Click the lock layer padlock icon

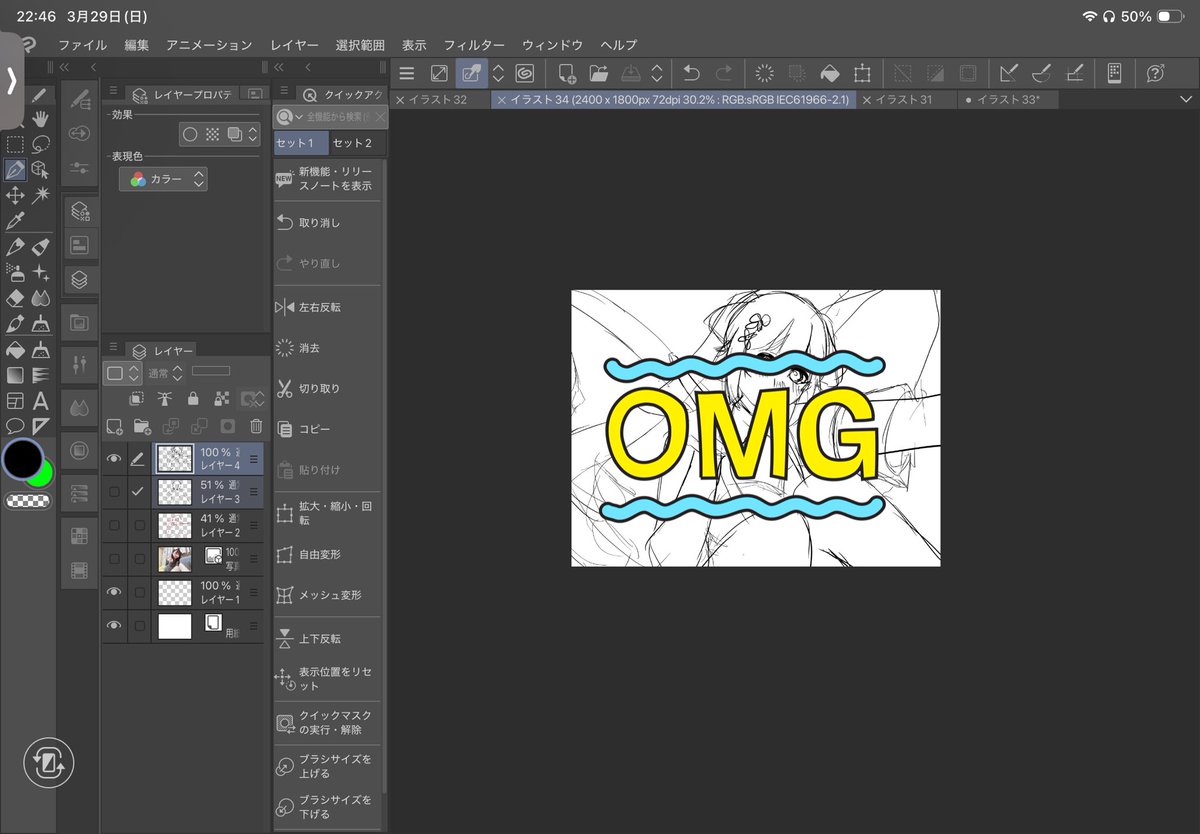(192, 398)
